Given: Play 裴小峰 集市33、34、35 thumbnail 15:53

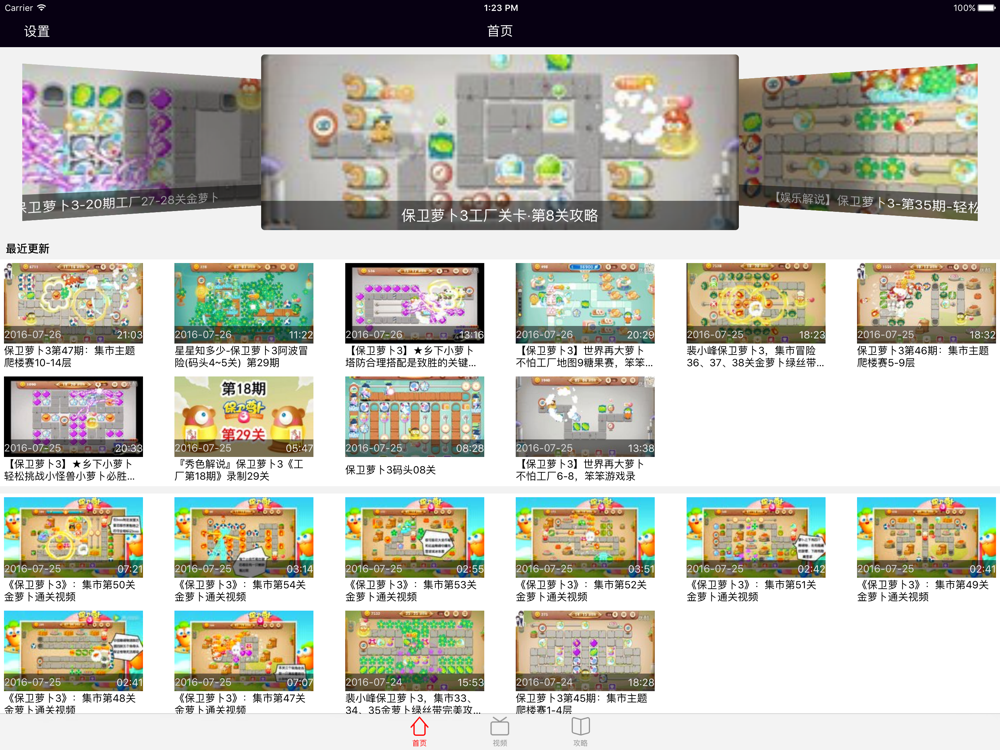Looking at the screenshot, I should click(x=415, y=651).
